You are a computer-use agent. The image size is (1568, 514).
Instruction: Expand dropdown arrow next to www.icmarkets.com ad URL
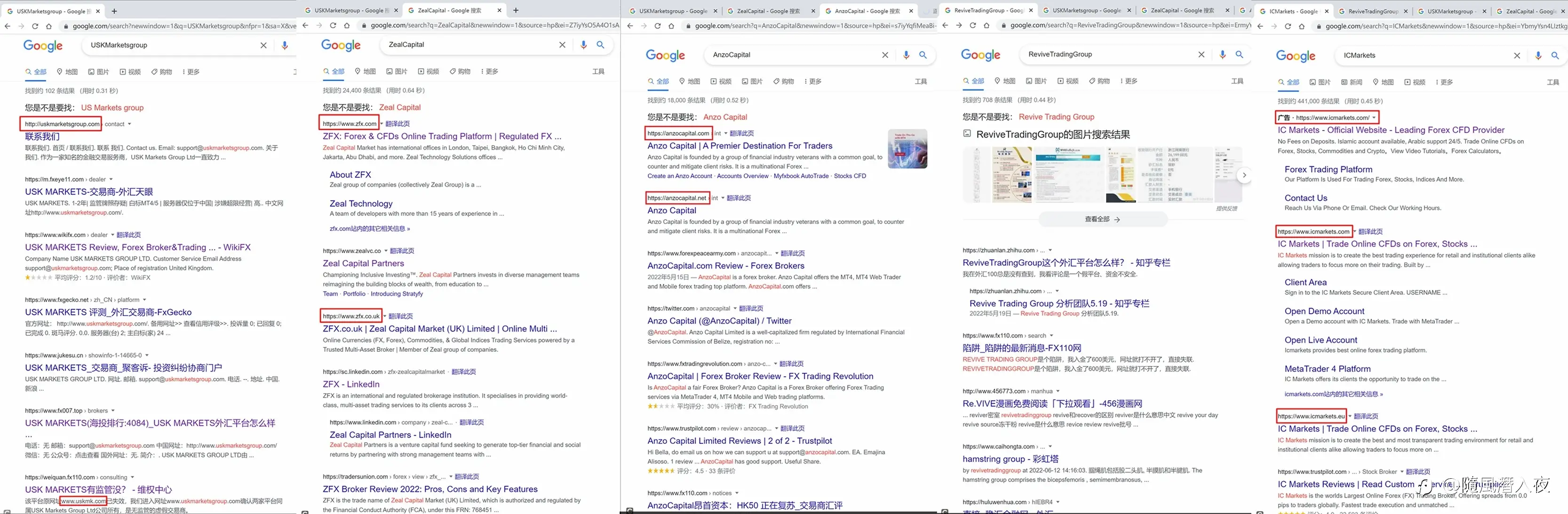click(x=1374, y=118)
